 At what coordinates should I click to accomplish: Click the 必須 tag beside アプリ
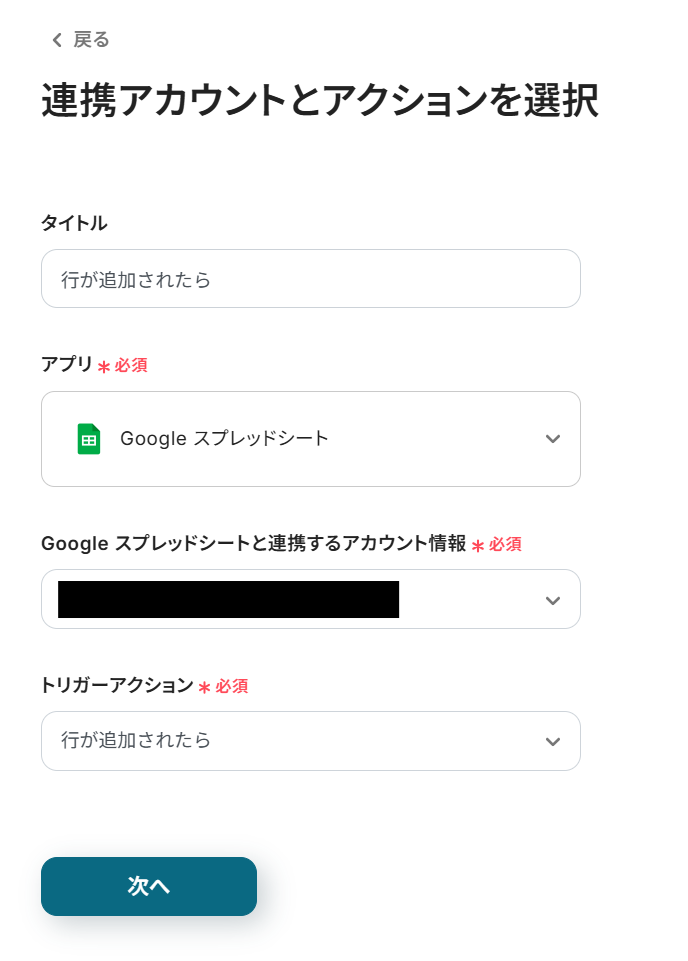pyautogui.click(x=131, y=366)
